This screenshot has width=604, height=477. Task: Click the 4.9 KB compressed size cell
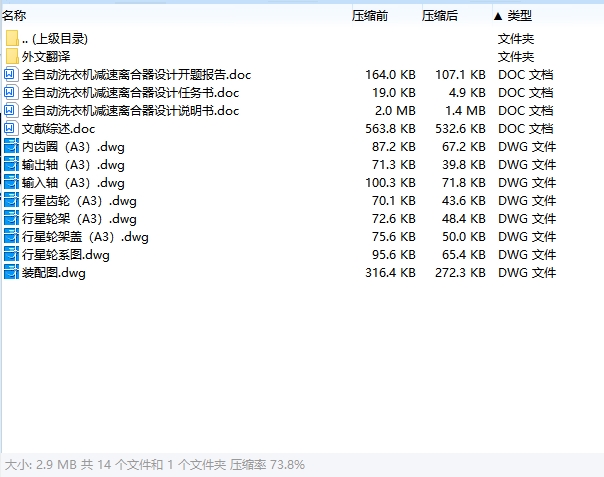[467, 93]
